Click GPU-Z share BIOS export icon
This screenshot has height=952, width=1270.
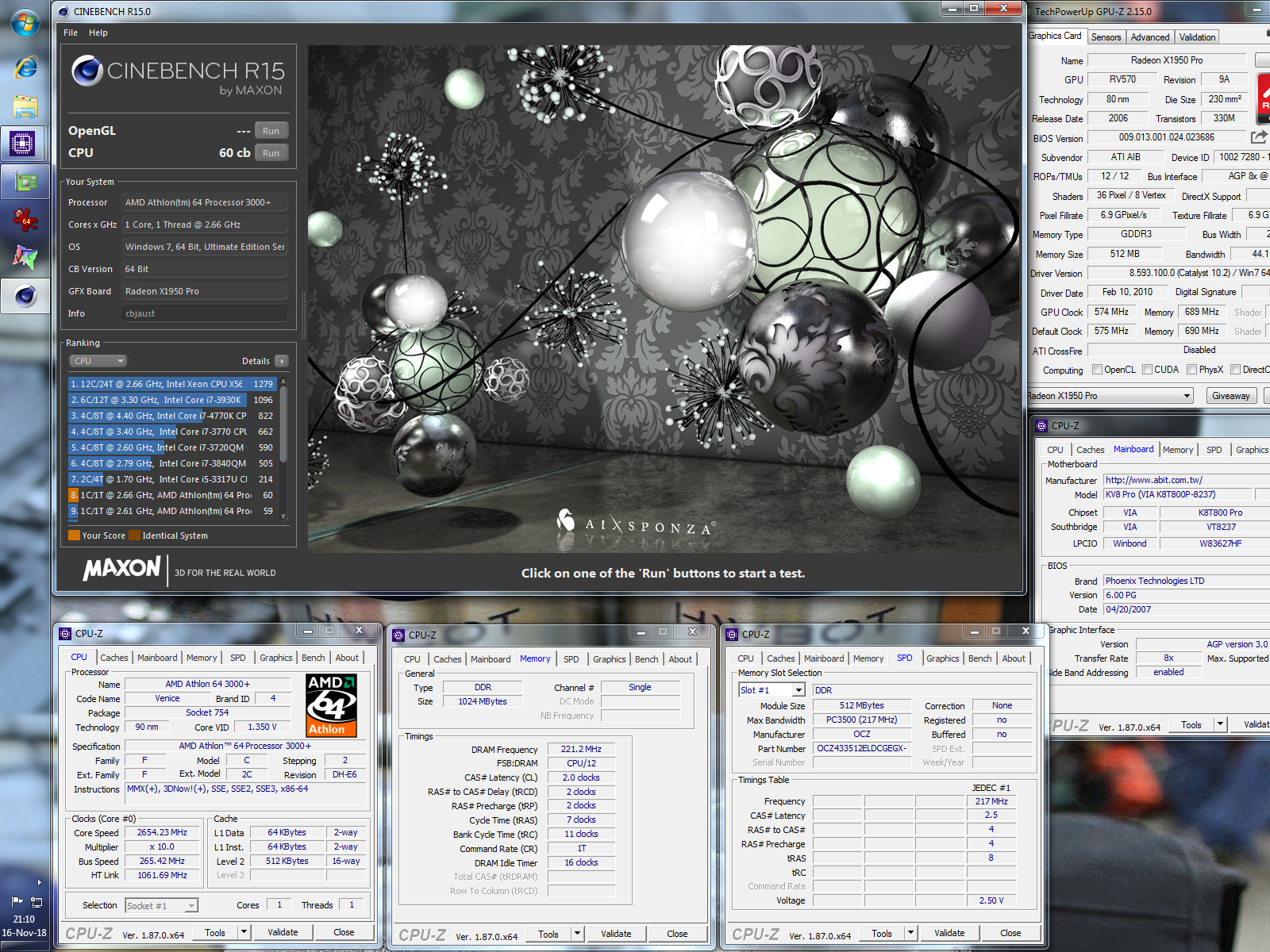click(1259, 137)
